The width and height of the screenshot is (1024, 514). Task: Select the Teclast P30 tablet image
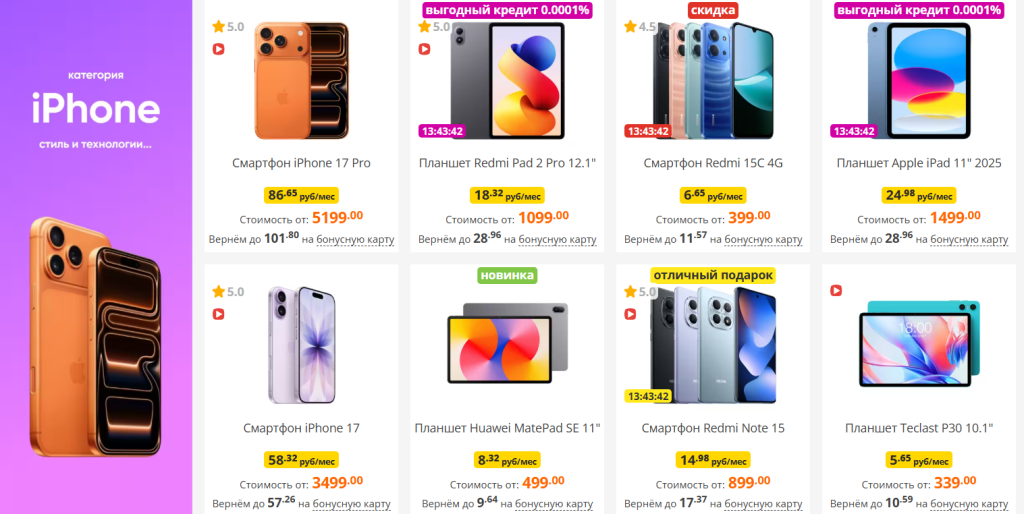pos(919,344)
